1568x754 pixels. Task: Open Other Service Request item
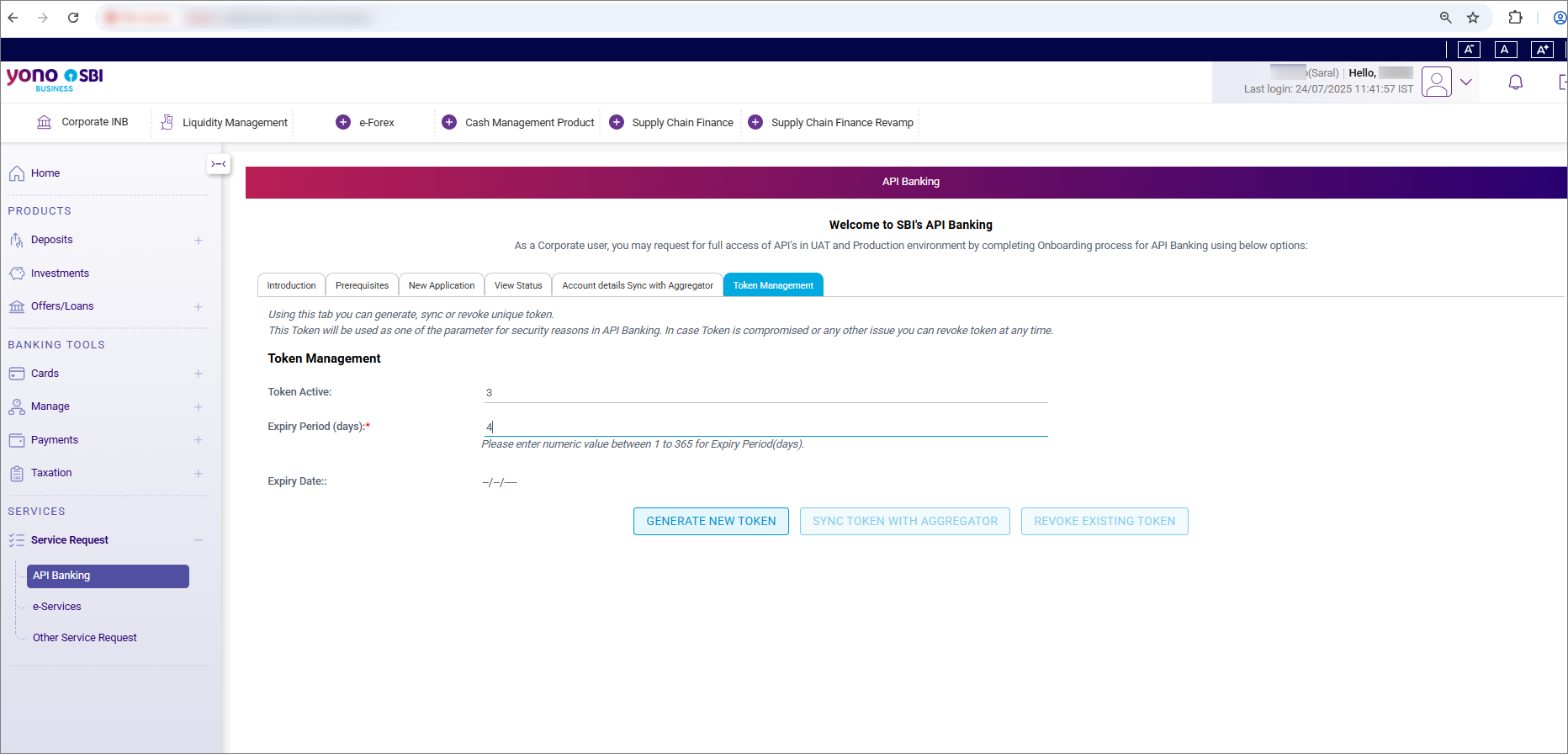click(85, 638)
